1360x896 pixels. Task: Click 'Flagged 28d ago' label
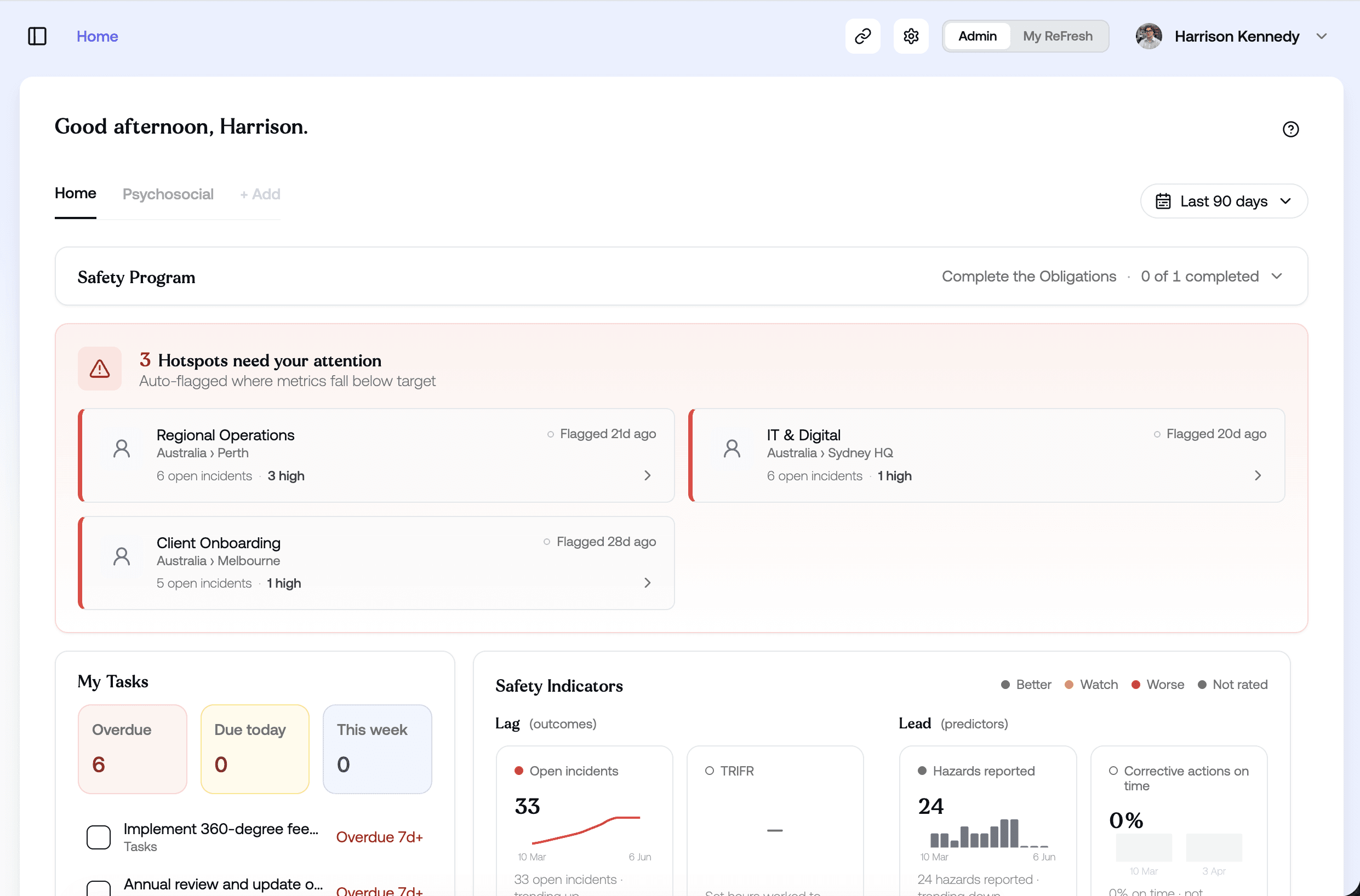[x=606, y=542]
